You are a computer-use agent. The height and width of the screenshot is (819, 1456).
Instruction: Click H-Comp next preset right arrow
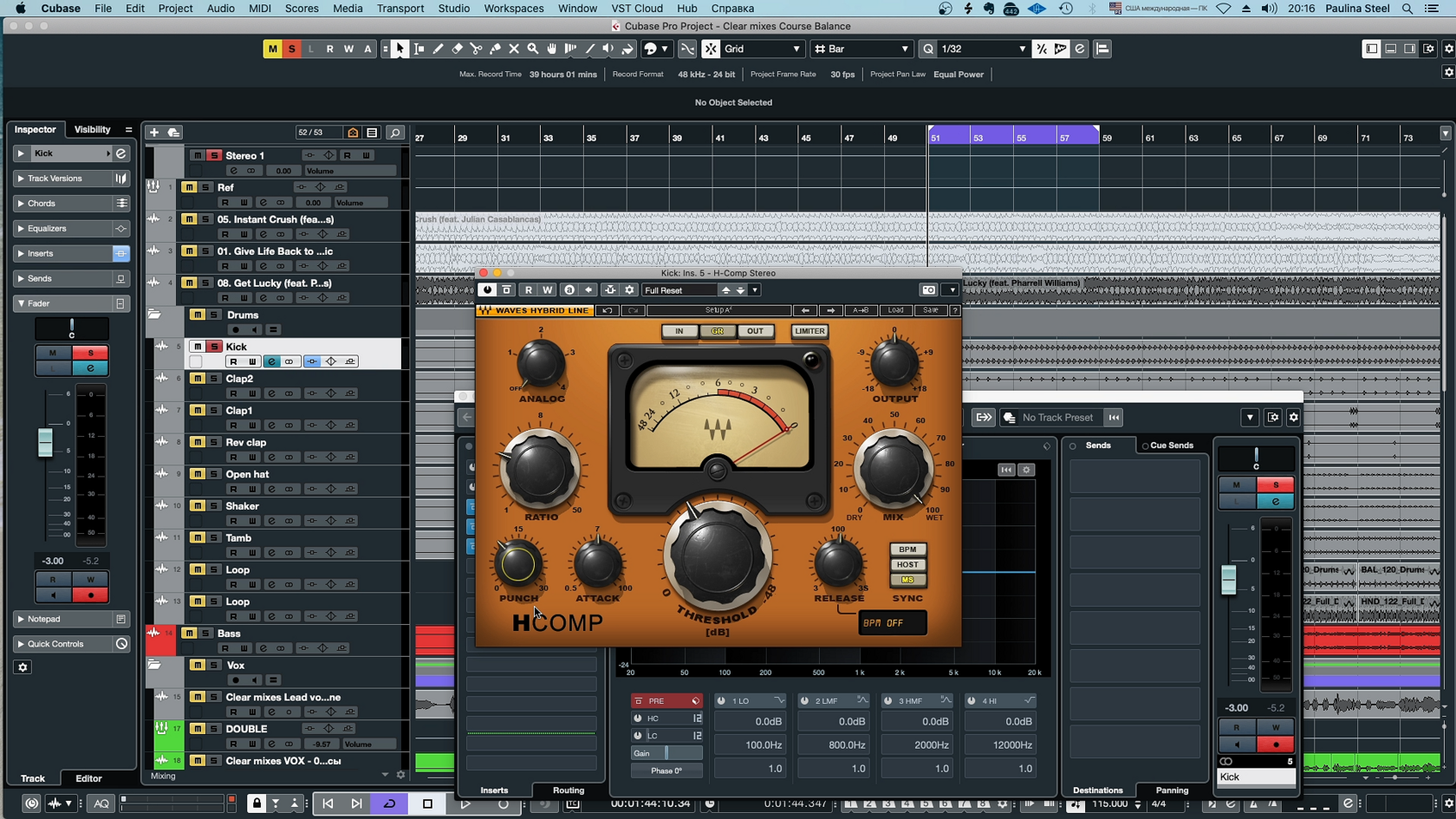pyautogui.click(x=830, y=310)
